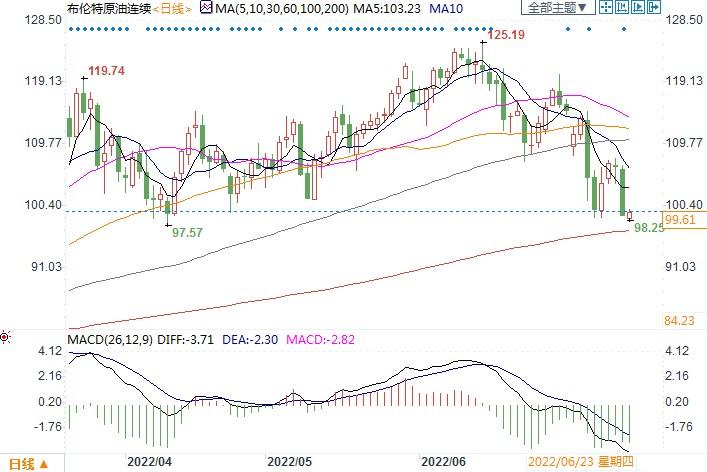
Task: Click the left axis 91.03 price label
Action: point(46,267)
